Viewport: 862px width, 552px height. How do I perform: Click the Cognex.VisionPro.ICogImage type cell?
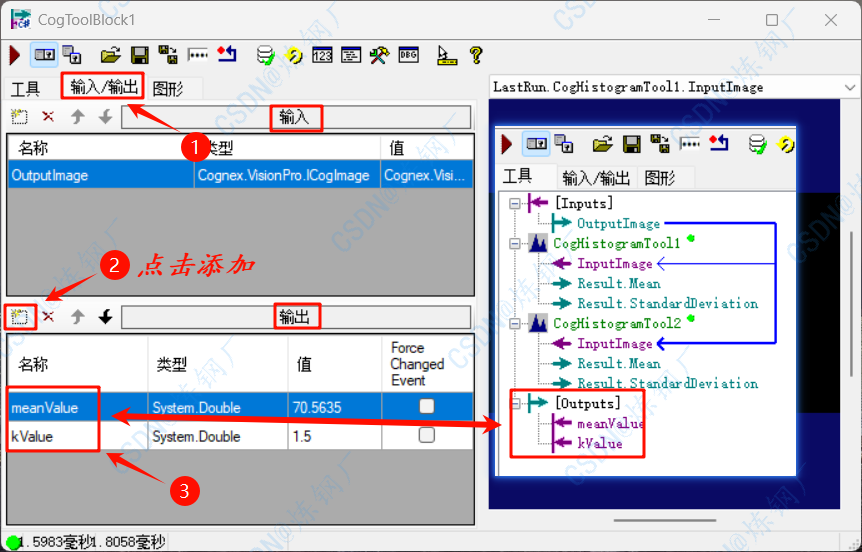click(x=287, y=175)
